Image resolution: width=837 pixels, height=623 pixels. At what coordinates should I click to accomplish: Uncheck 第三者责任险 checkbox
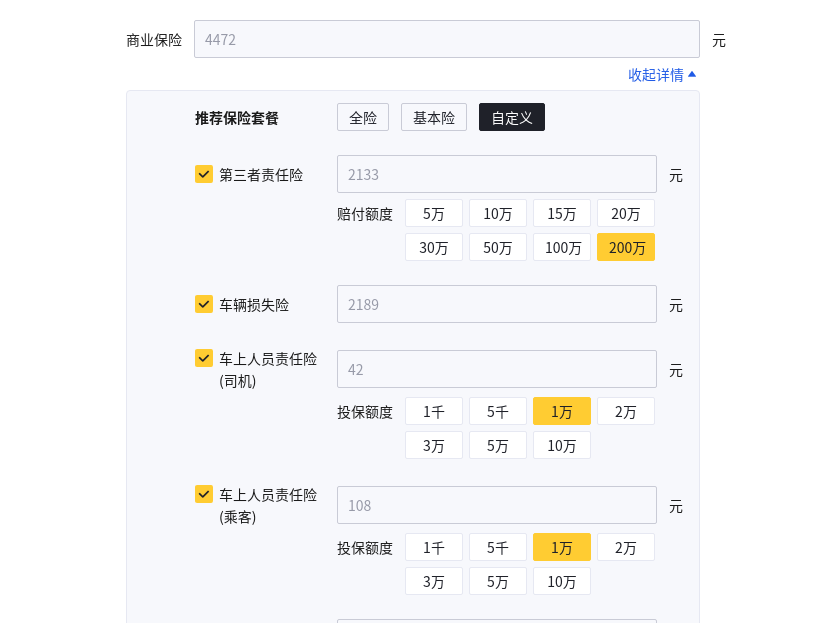coord(204,174)
